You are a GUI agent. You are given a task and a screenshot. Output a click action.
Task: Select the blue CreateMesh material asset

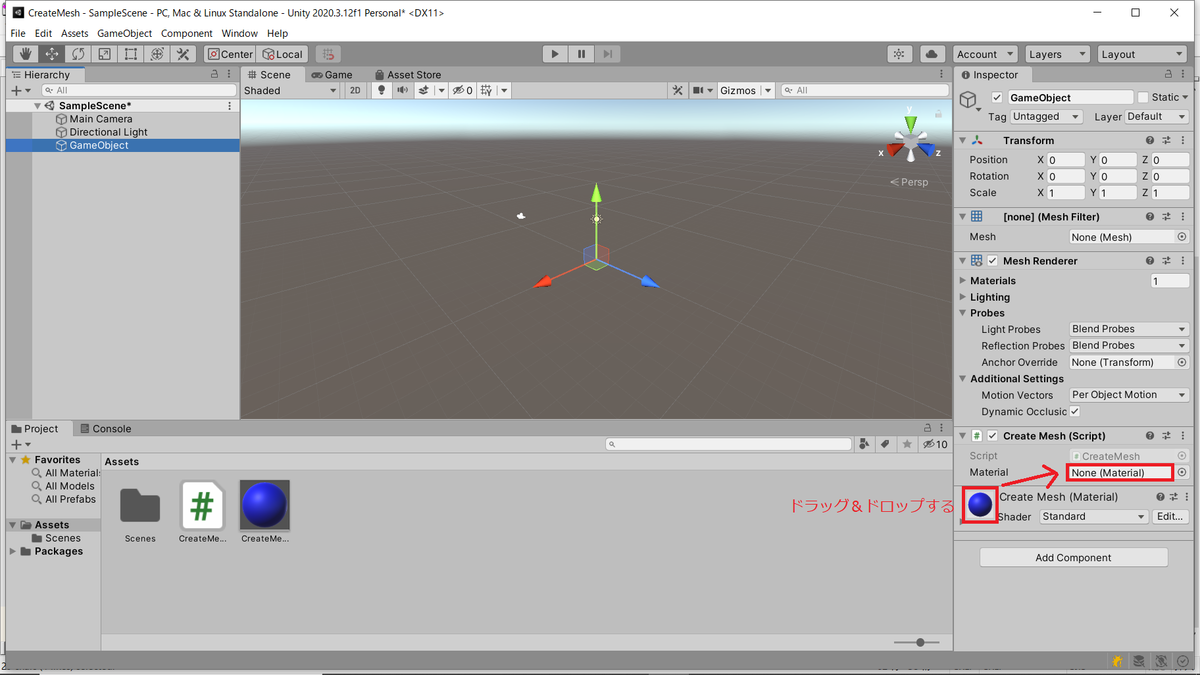pos(264,511)
